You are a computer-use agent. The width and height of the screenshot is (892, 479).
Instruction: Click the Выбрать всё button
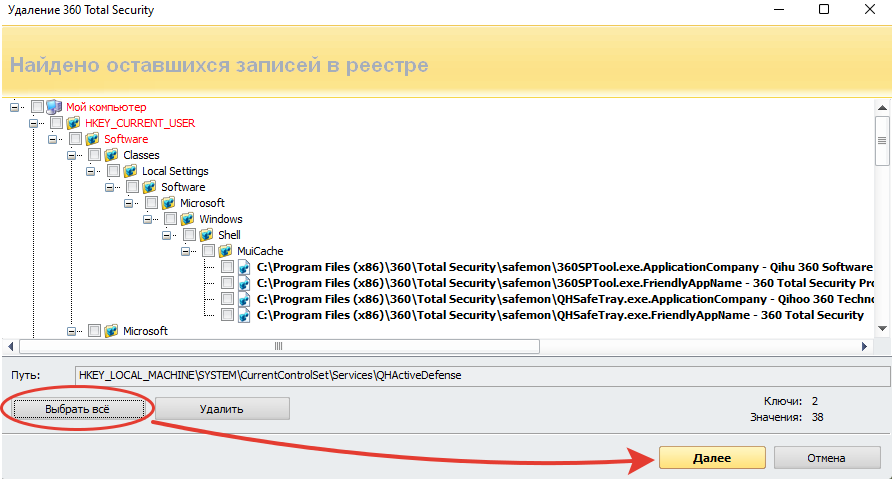tap(78, 409)
